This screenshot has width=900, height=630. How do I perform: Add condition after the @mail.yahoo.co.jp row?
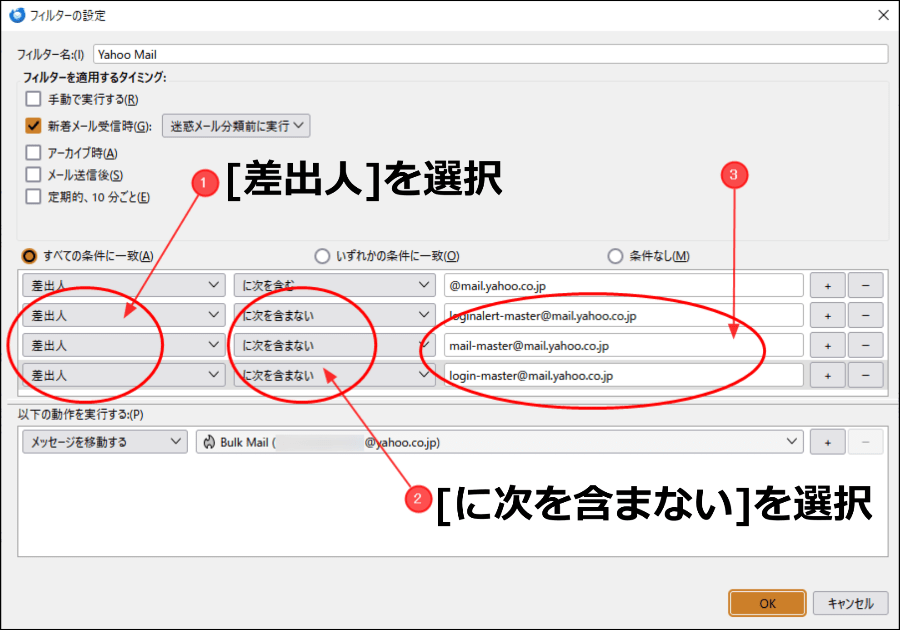tap(828, 285)
